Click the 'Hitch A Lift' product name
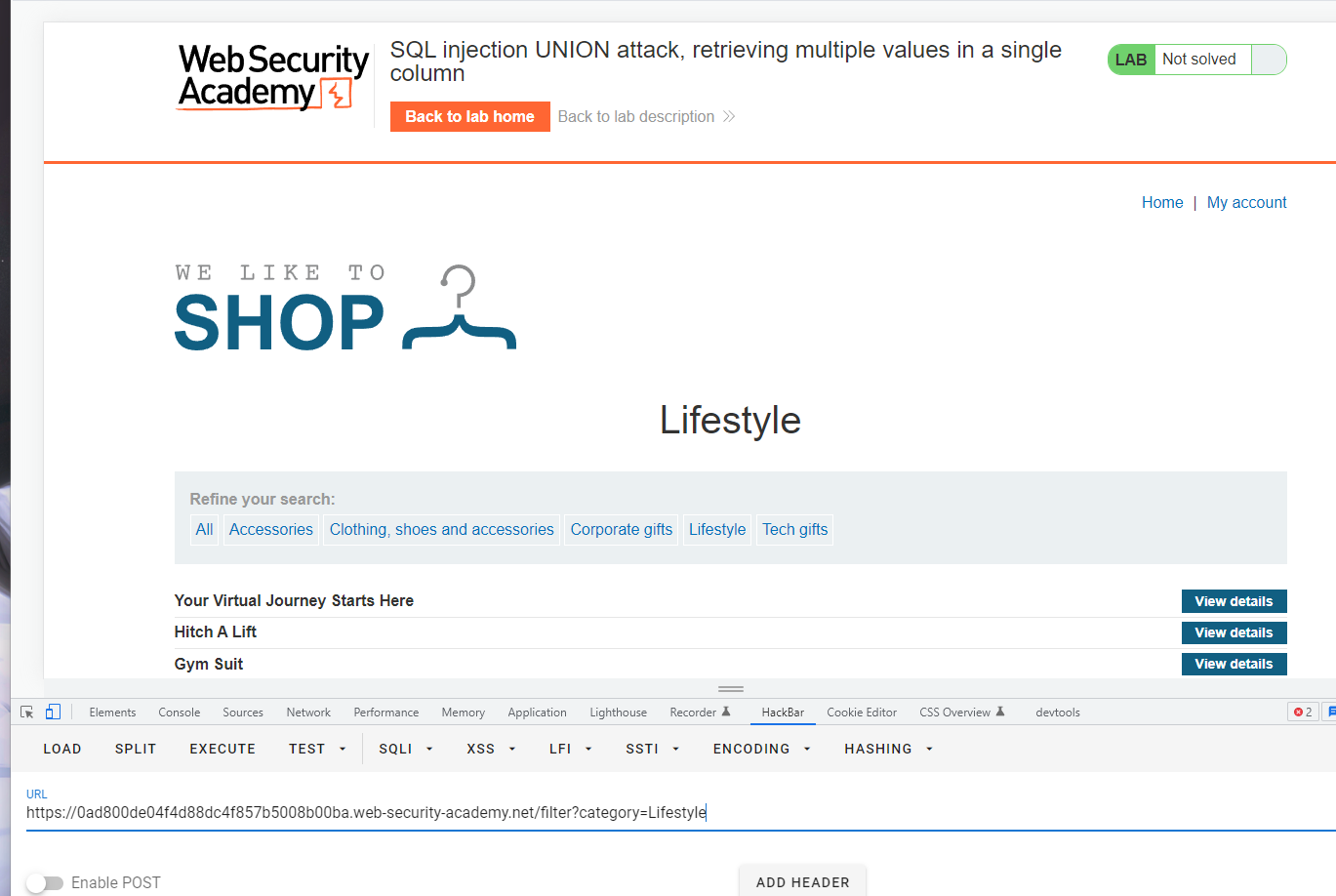 tap(216, 631)
